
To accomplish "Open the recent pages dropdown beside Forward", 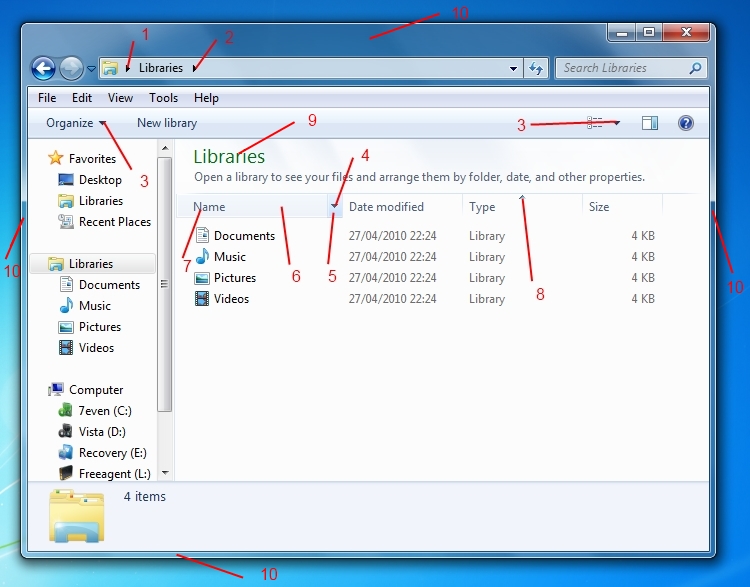I will 91,69.
